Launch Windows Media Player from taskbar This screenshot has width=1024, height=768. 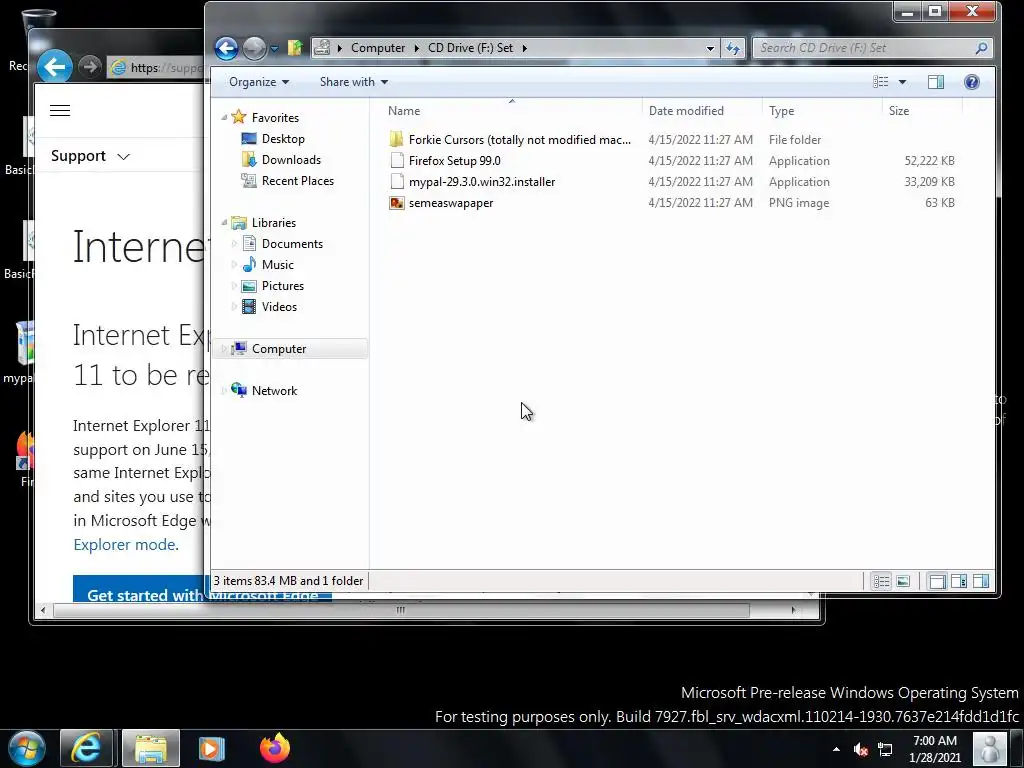[211, 748]
